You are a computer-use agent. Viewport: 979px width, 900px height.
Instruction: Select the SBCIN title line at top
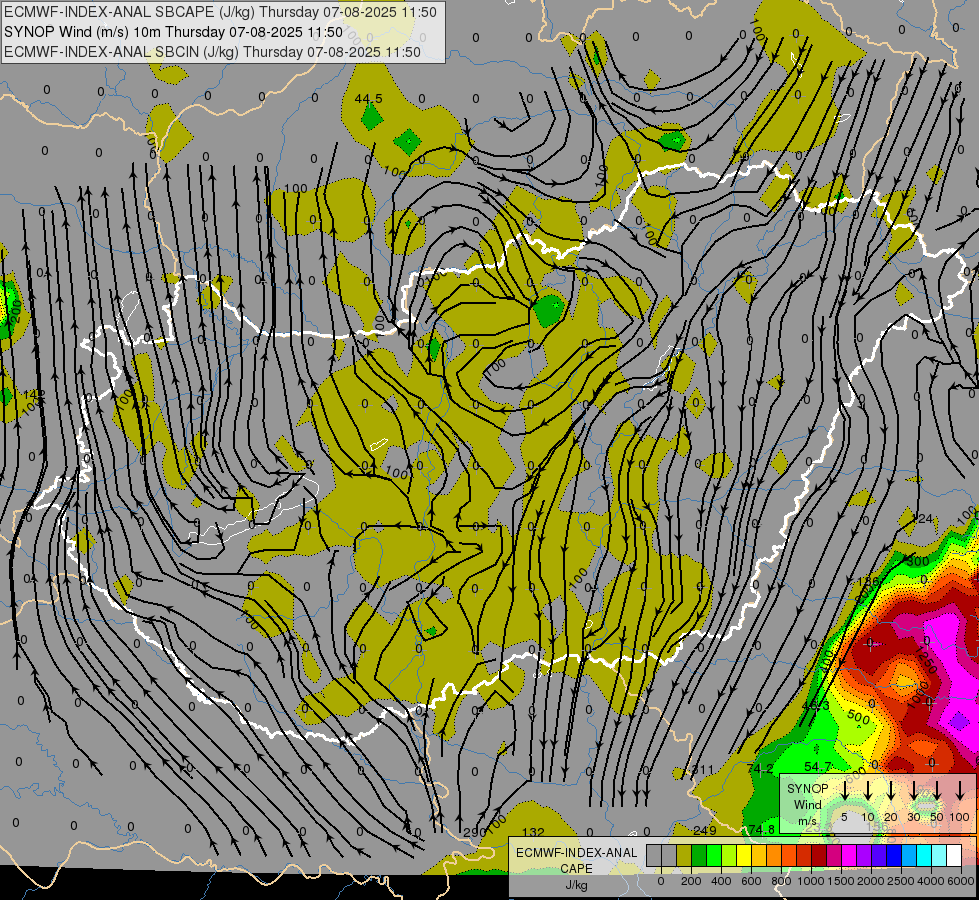(x=212, y=52)
